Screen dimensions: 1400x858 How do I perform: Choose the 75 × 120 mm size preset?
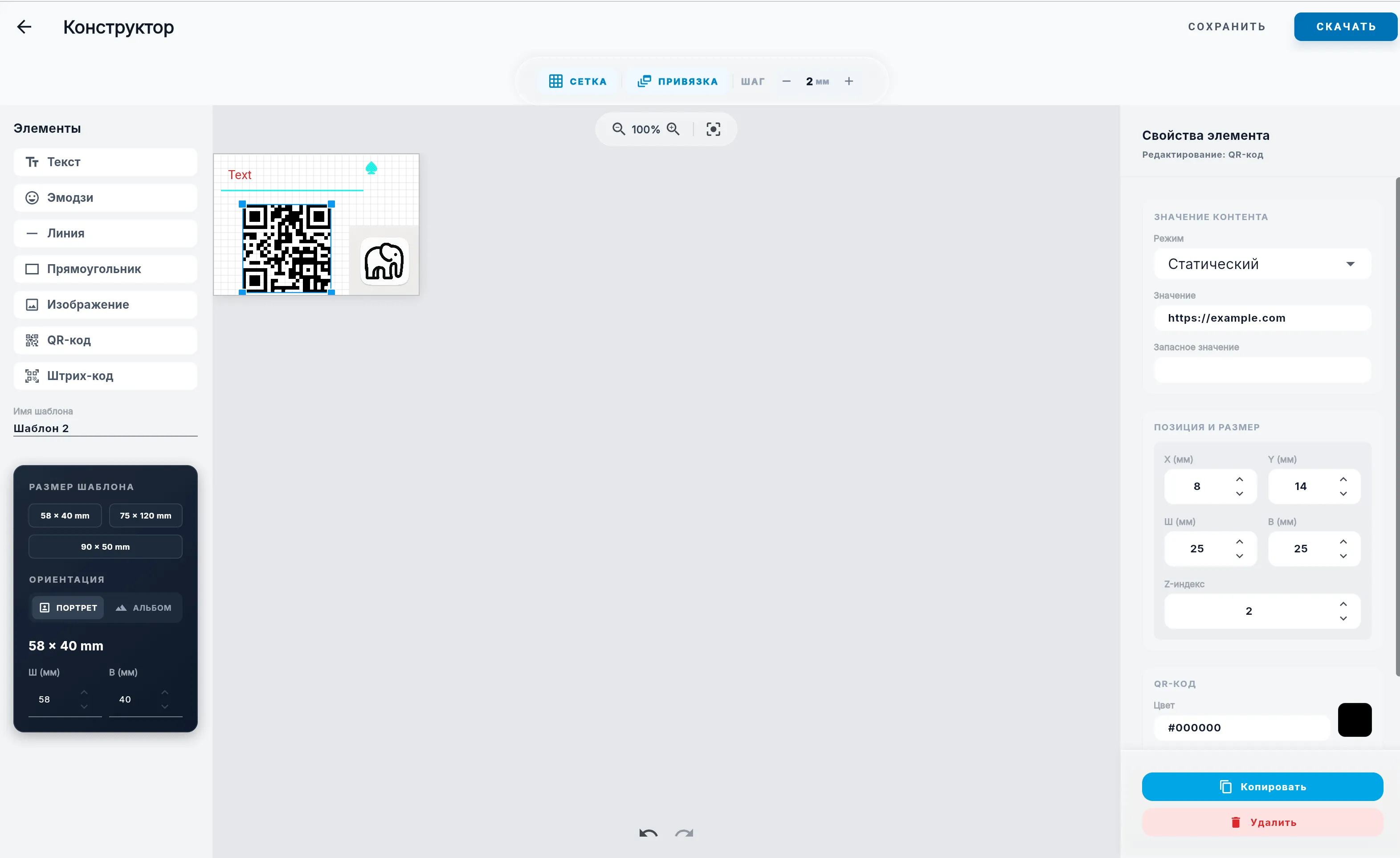pyautogui.click(x=146, y=515)
